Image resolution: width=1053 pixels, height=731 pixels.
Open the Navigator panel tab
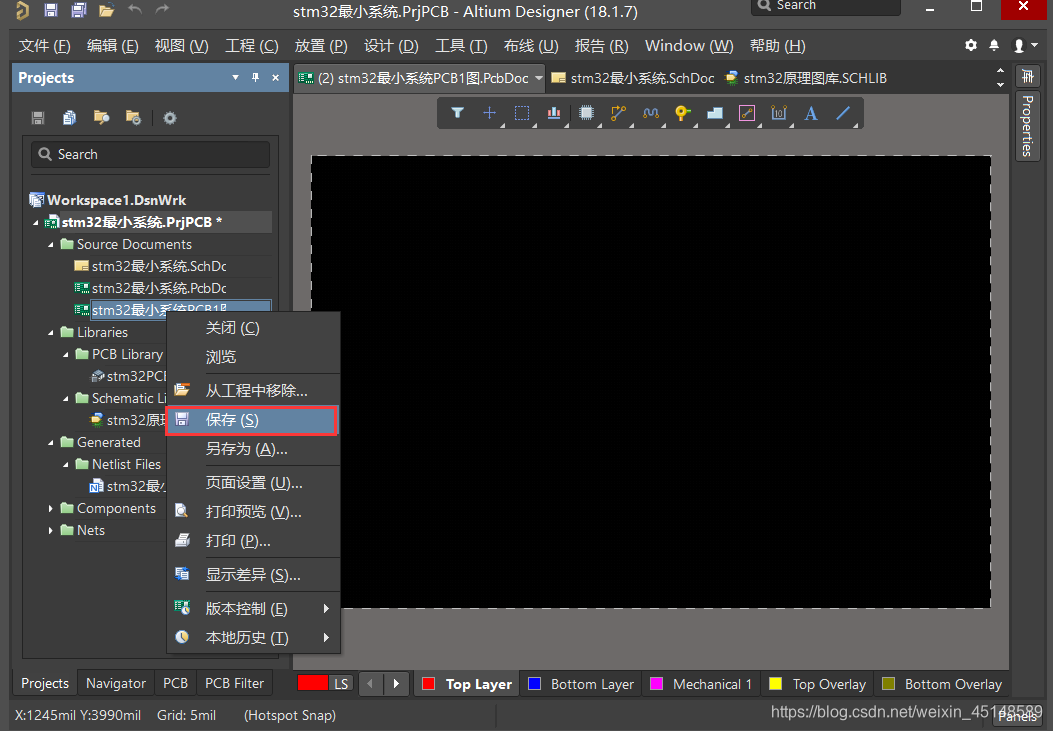pos(116,683)
